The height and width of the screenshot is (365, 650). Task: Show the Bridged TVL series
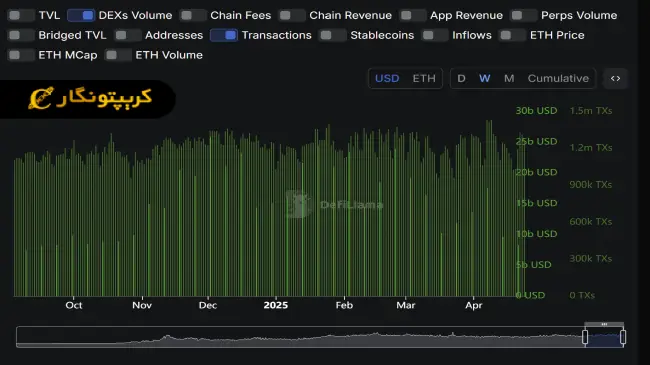(21, 35)
